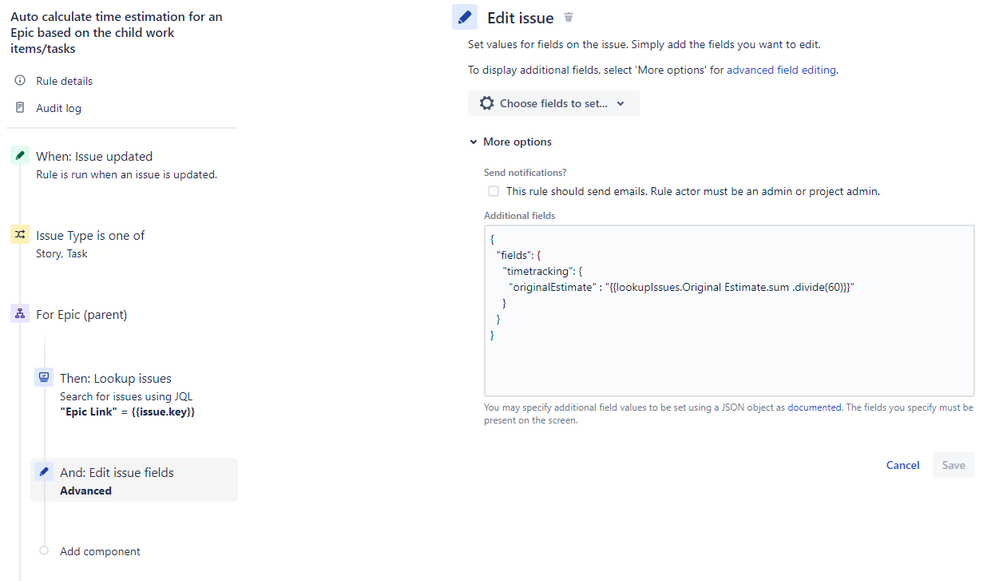Screen dimensions: 999x581
Task: Open the Choose fields to set dropdown
Action: tap(553, 103)
